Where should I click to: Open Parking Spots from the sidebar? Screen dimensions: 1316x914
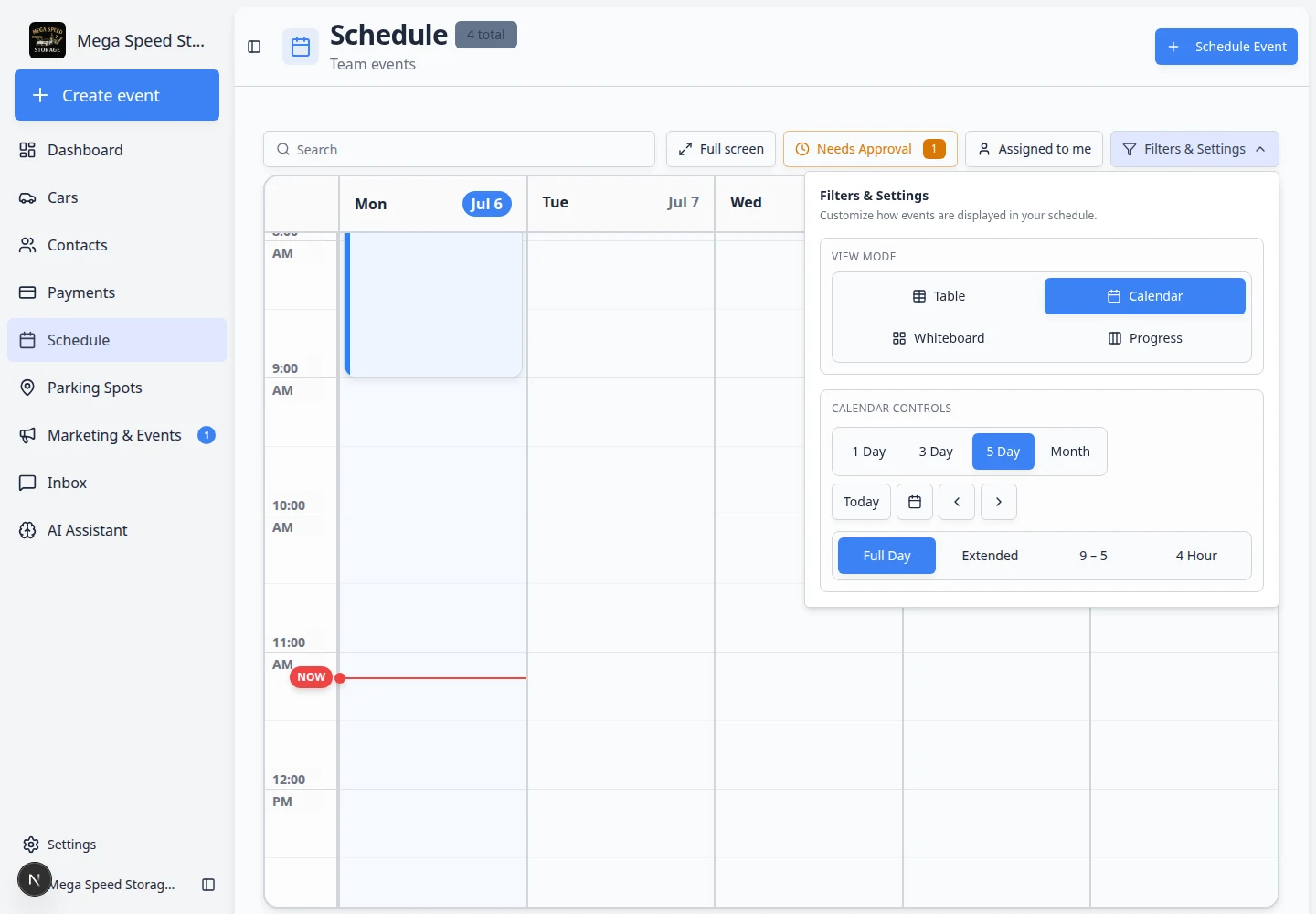[x=117, y=388]
